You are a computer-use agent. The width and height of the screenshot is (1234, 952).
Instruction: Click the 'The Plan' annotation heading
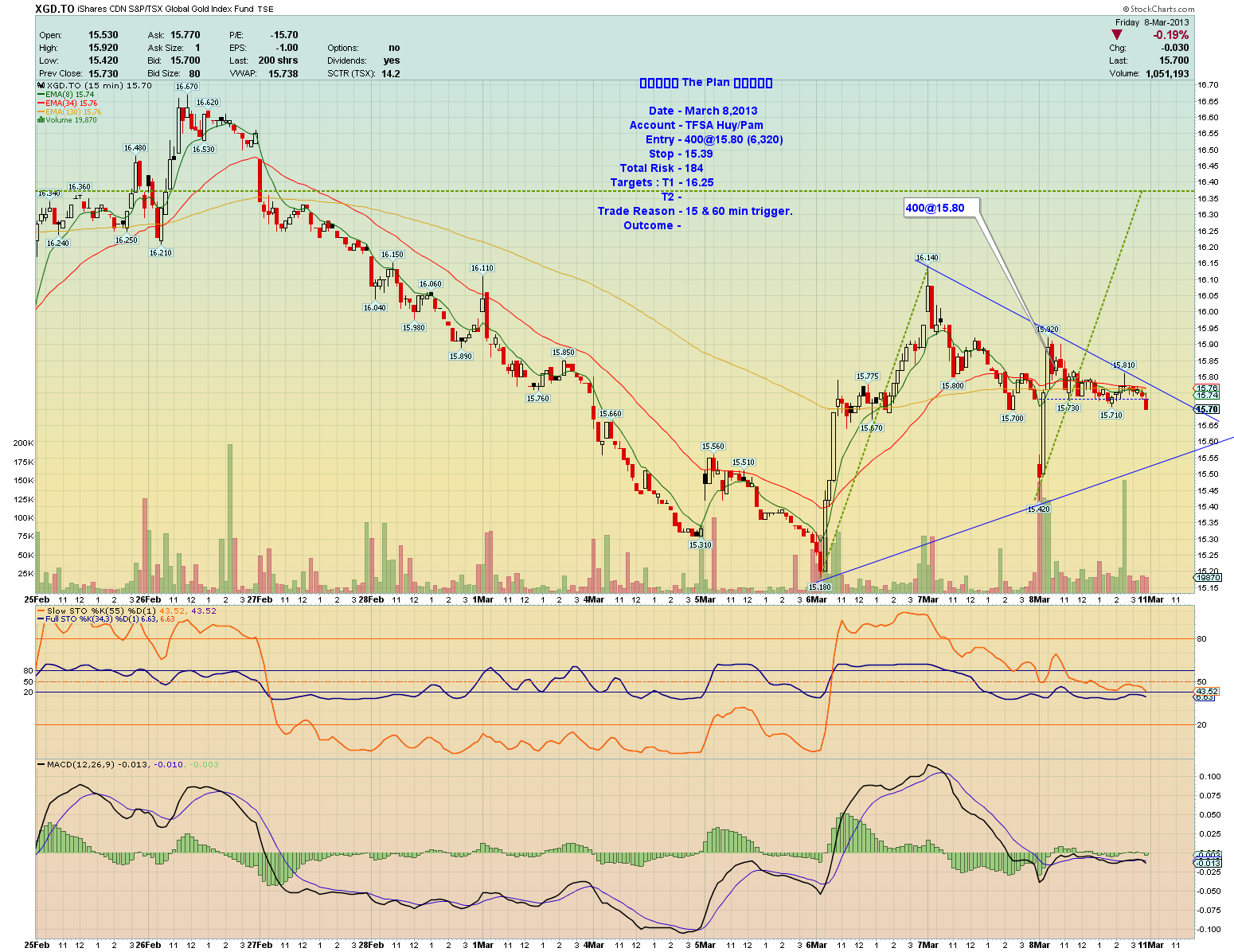click(x=706, y=82)
